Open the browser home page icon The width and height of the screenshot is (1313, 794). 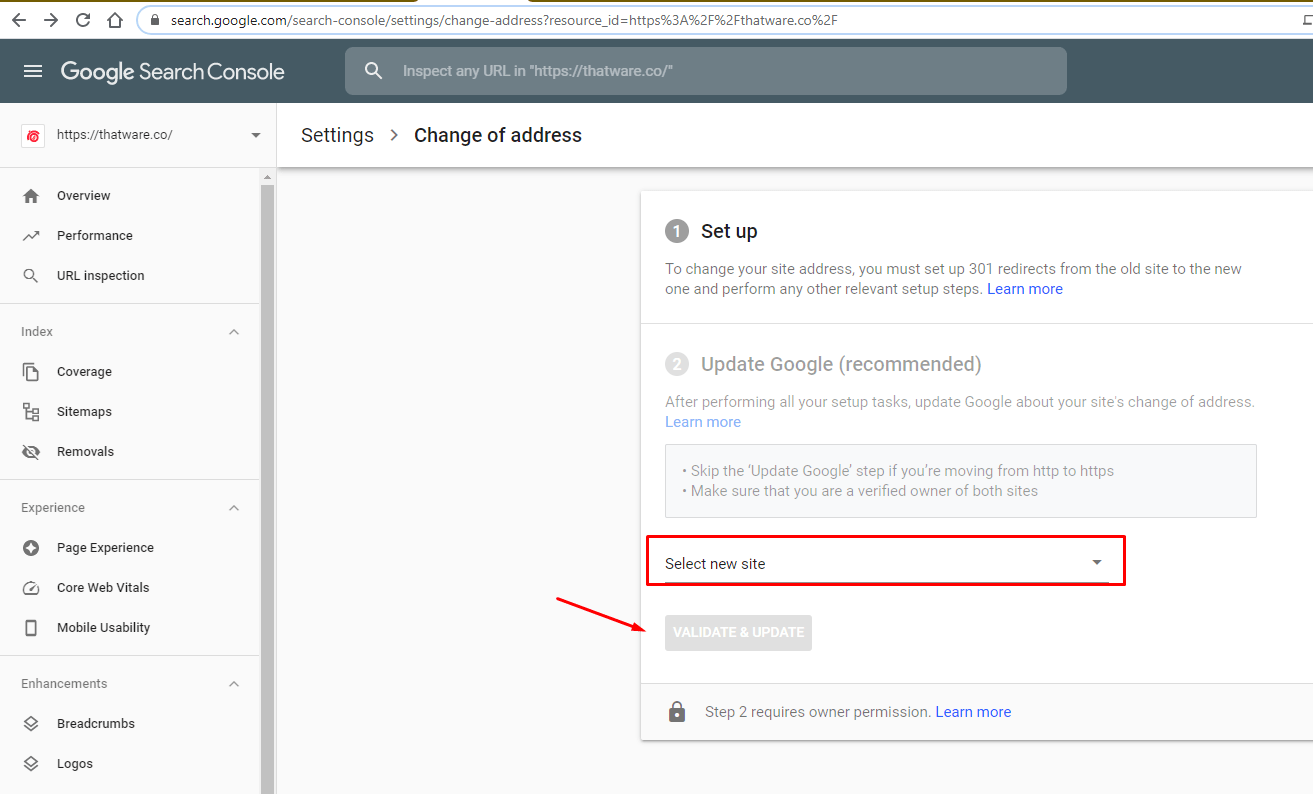(x=115, y=20)
